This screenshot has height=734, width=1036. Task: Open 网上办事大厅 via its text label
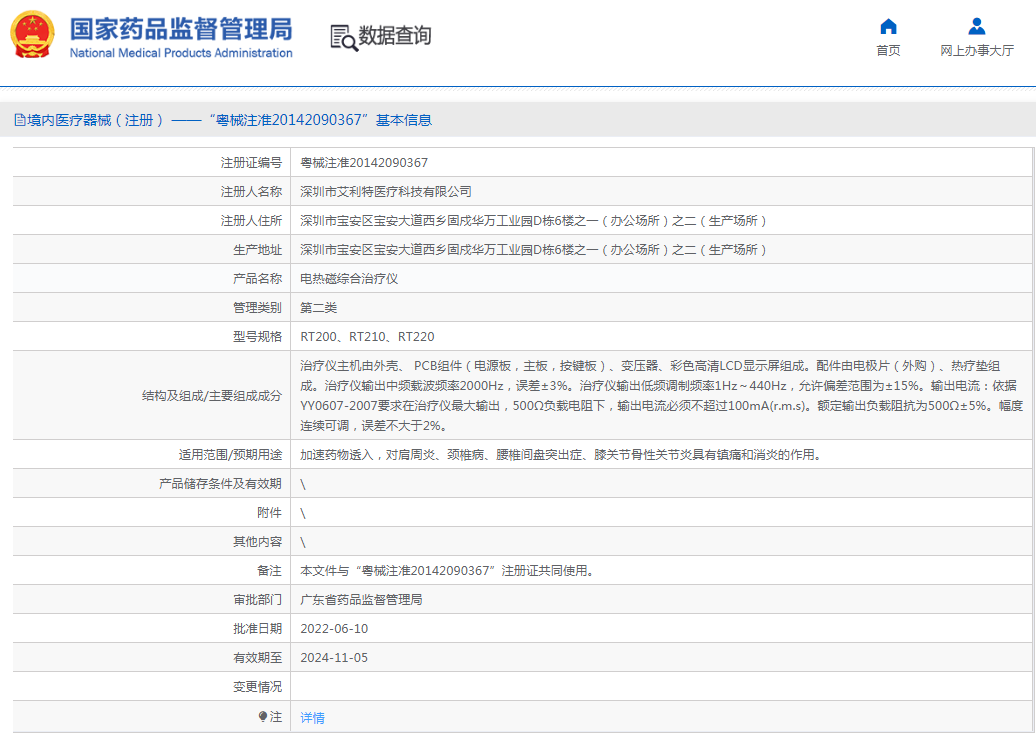click(976, 51)
